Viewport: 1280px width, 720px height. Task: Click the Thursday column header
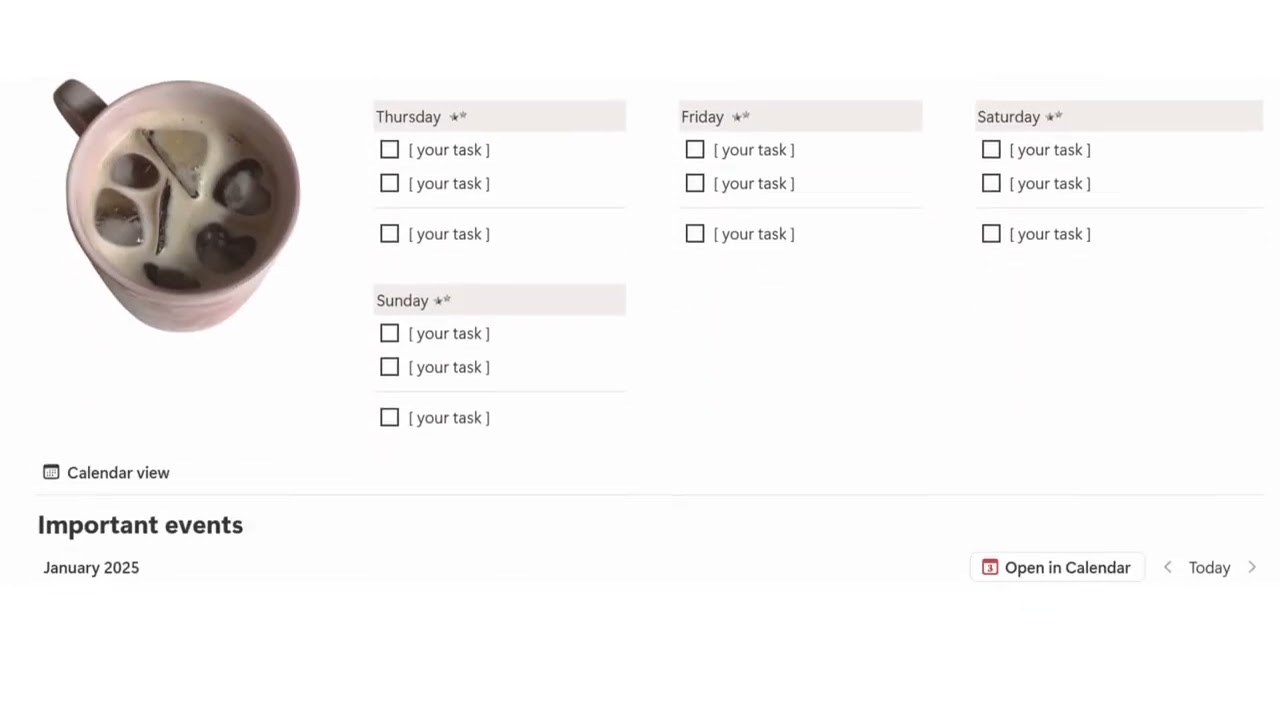(x=409, y=117)
